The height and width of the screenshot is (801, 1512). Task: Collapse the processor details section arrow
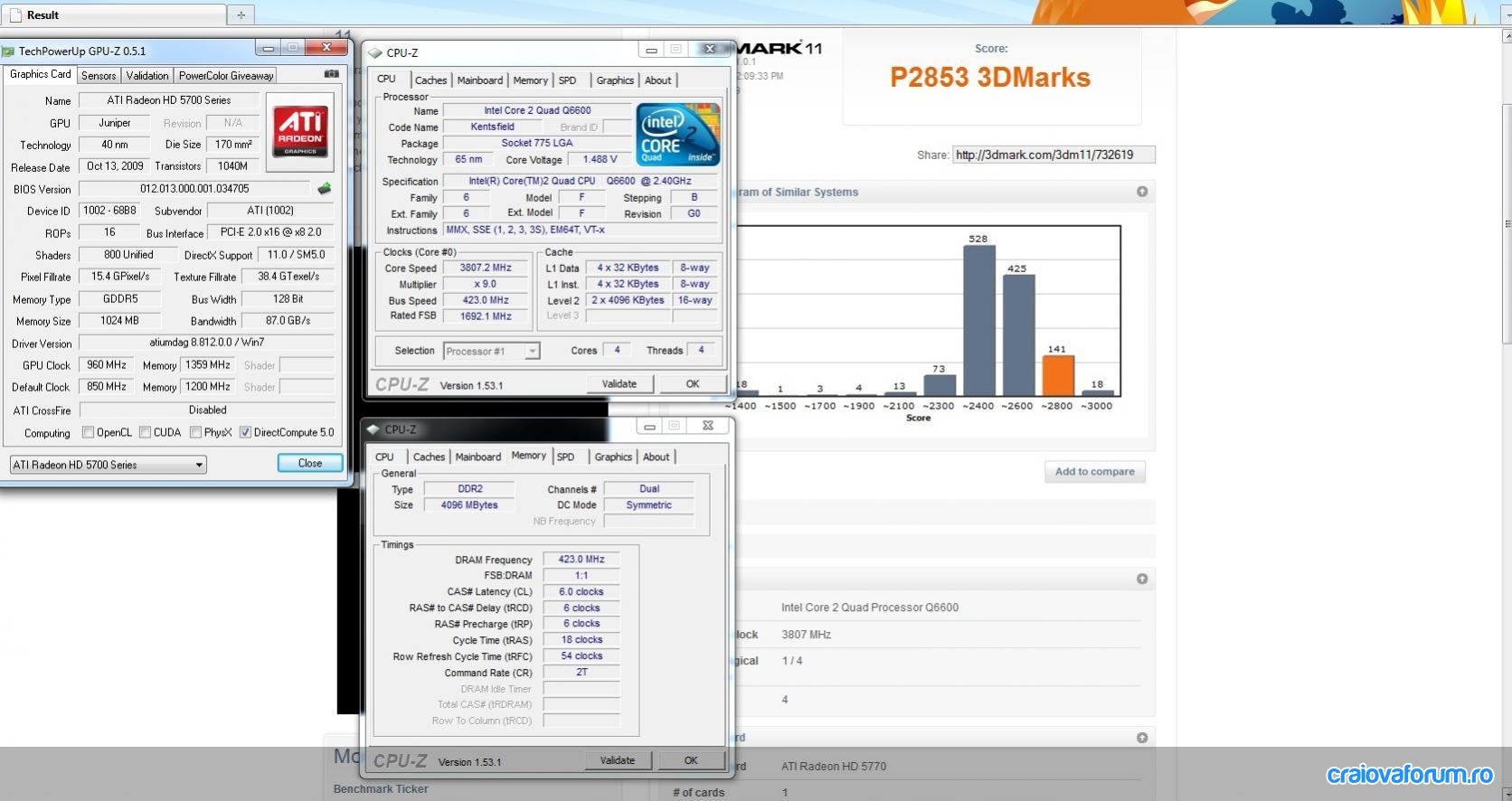point(1142,579)
